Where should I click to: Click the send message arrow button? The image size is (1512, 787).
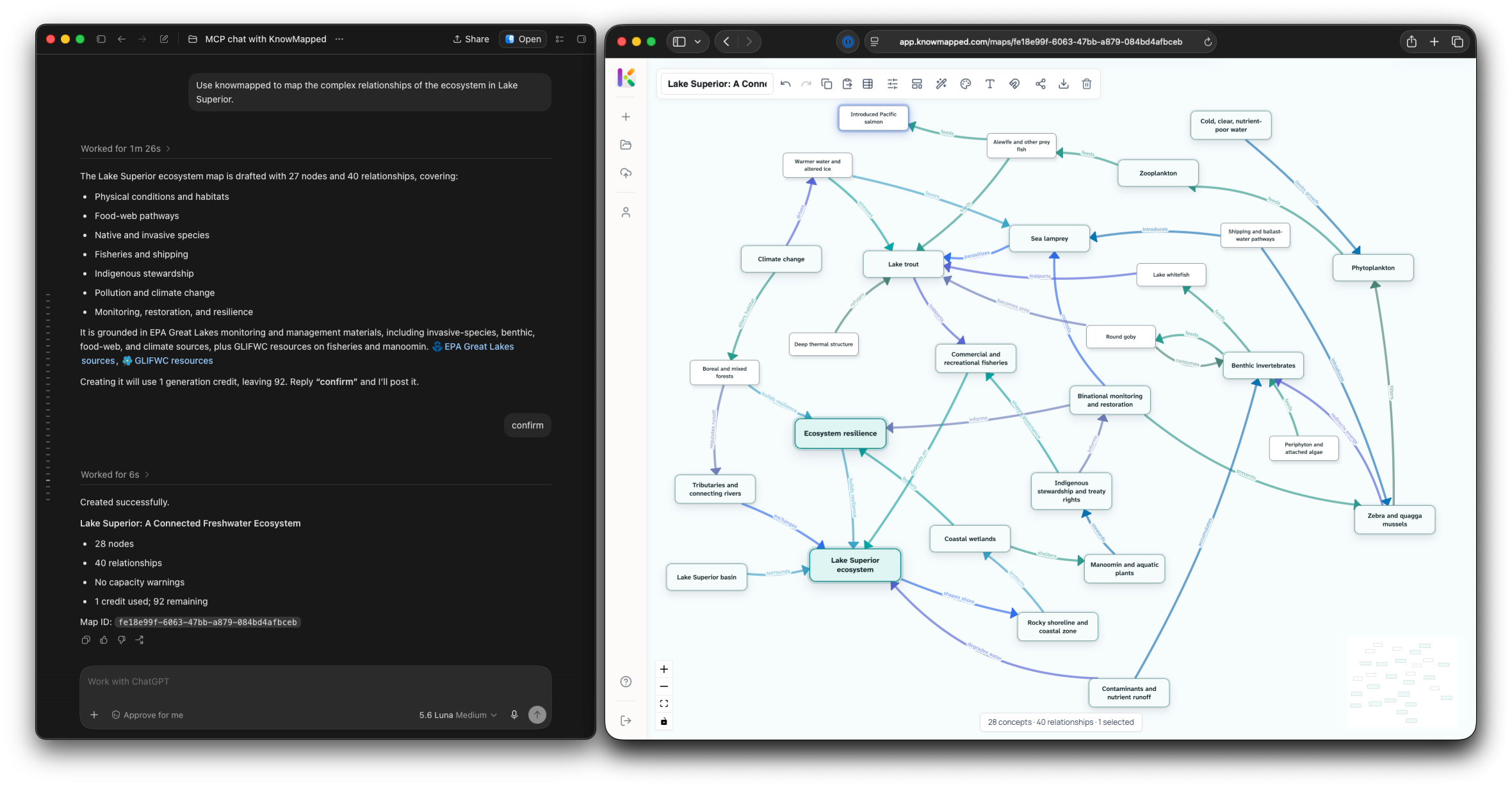pos(537,715)
